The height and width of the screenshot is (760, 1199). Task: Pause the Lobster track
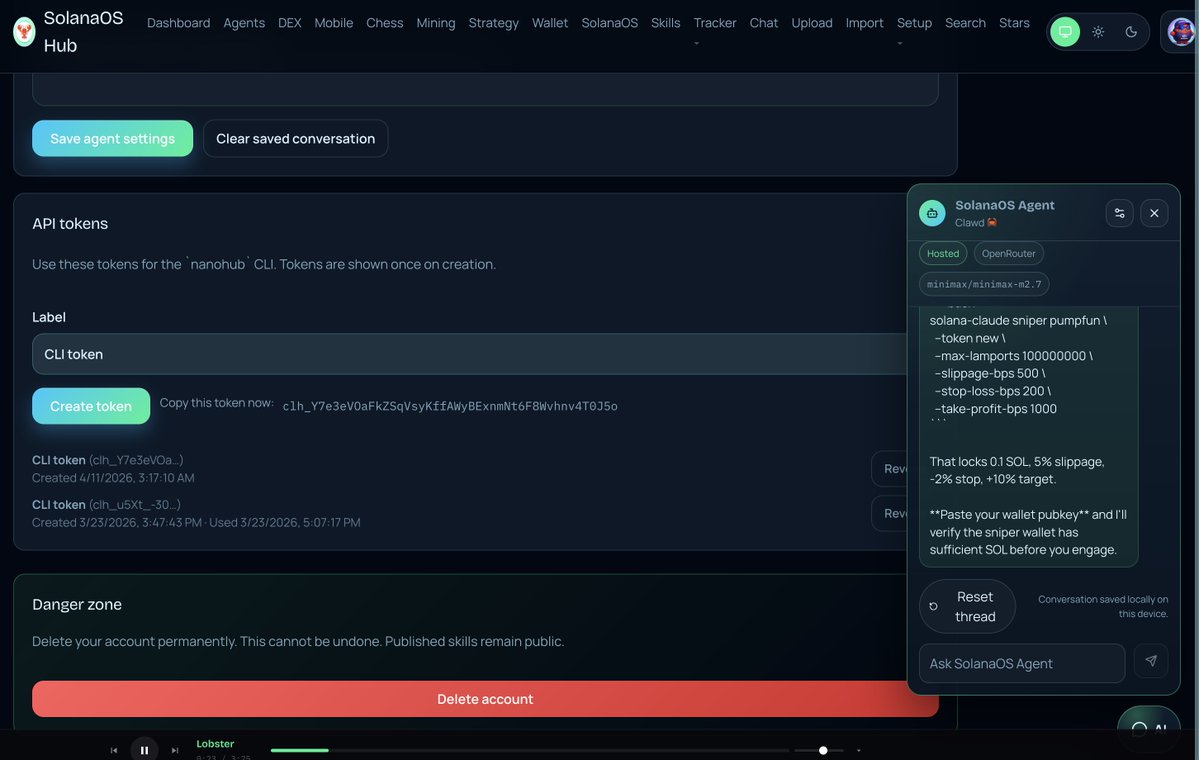pyautogui.click(x=144, y=750)
